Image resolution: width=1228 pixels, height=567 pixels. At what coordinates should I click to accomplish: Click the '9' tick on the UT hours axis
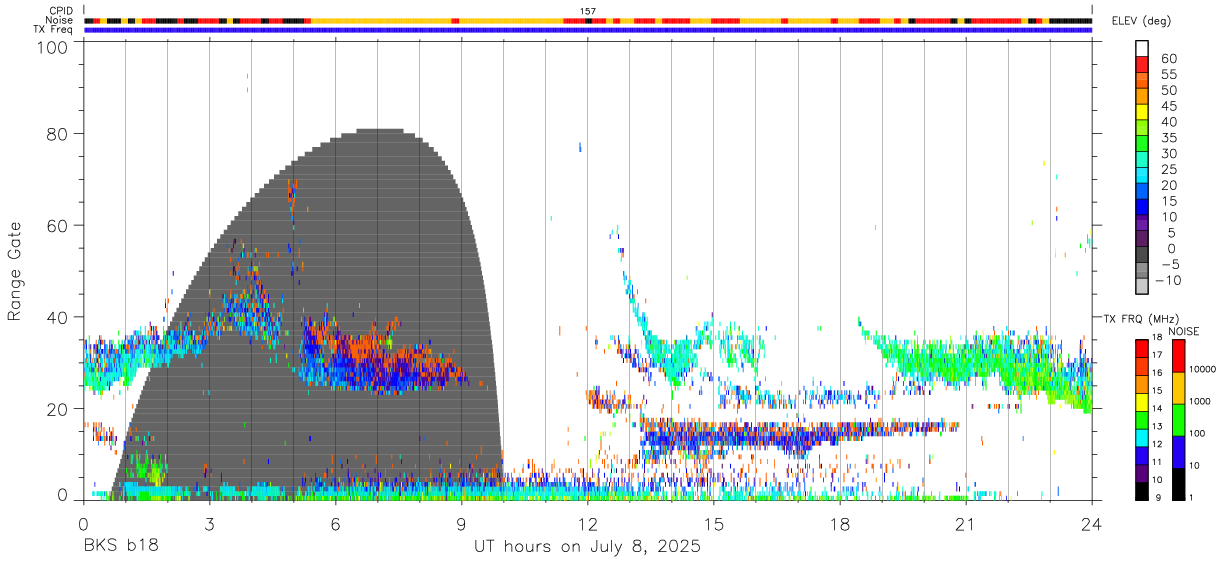pos(461,523)
